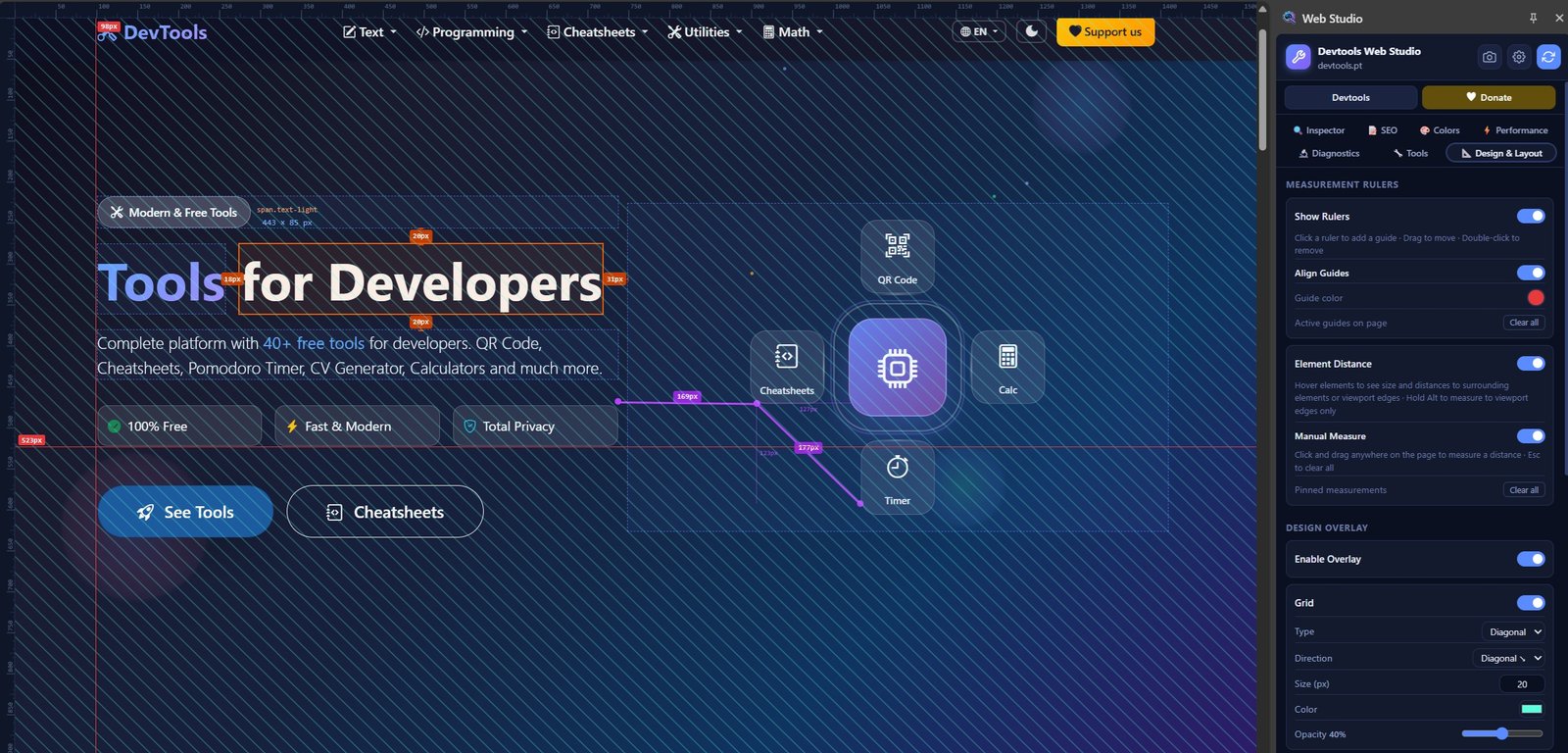This screenshot has height=753, width=1568.
Task: Open the EN language selector
Action: click(979, 31)
